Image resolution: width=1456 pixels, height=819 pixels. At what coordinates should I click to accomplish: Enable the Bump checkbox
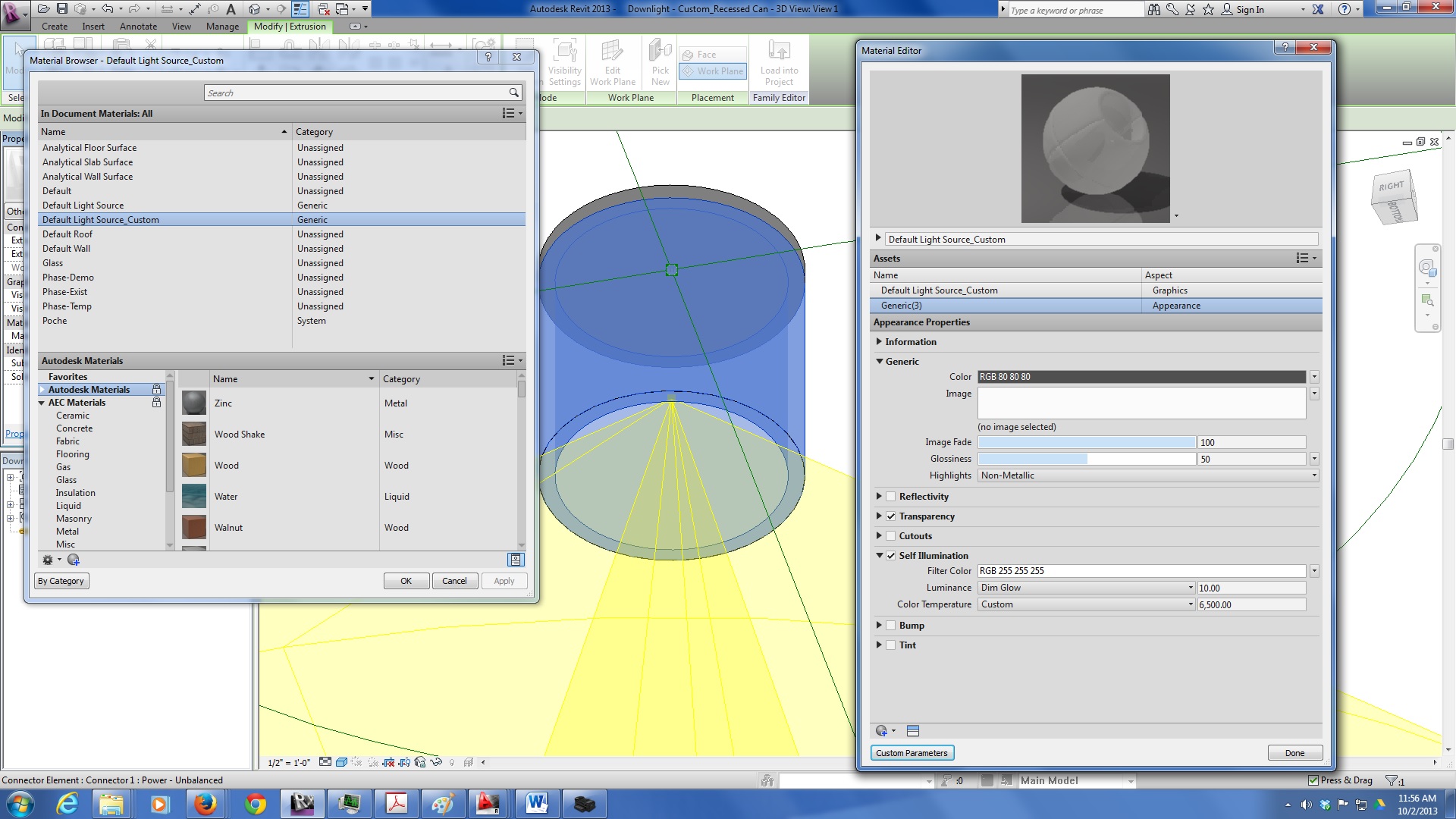click(x=891, y=626)
